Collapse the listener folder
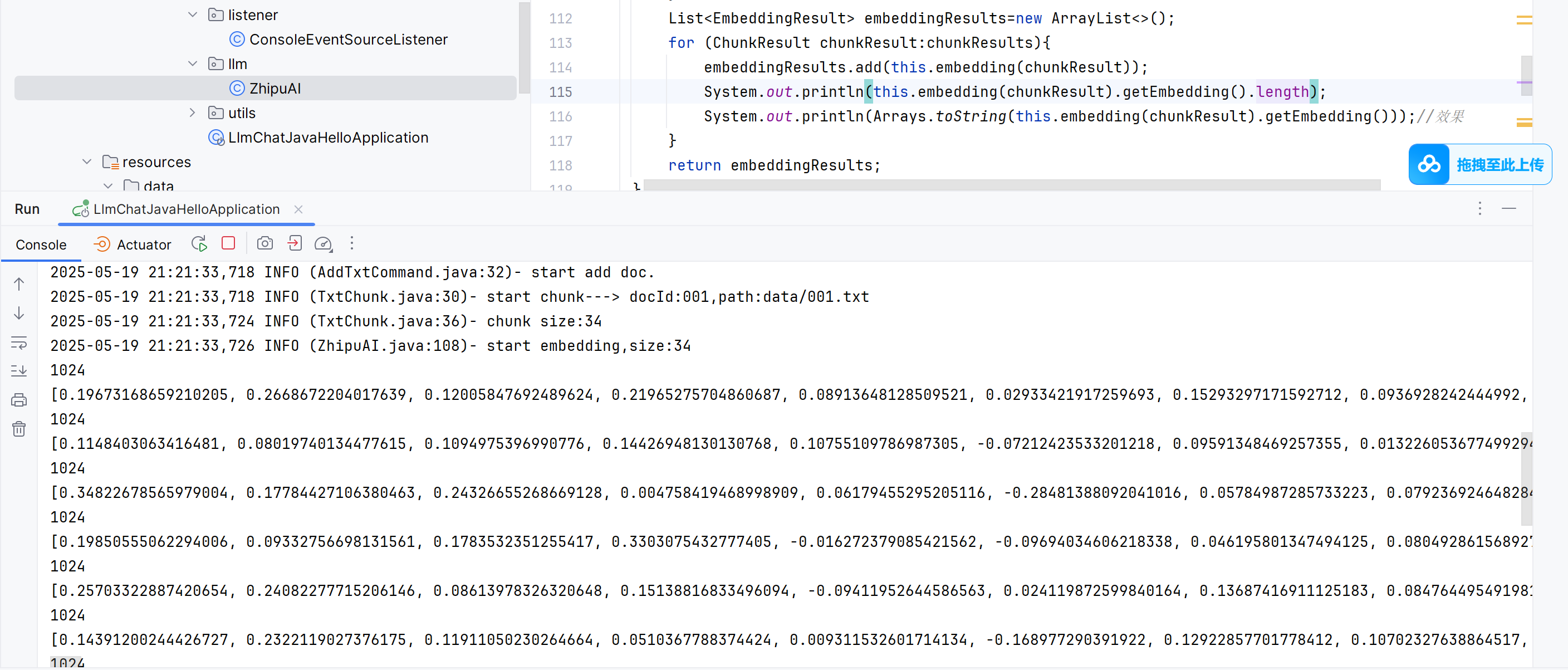Viewport: 1568px width, 670px height. [x=192, y=14]
